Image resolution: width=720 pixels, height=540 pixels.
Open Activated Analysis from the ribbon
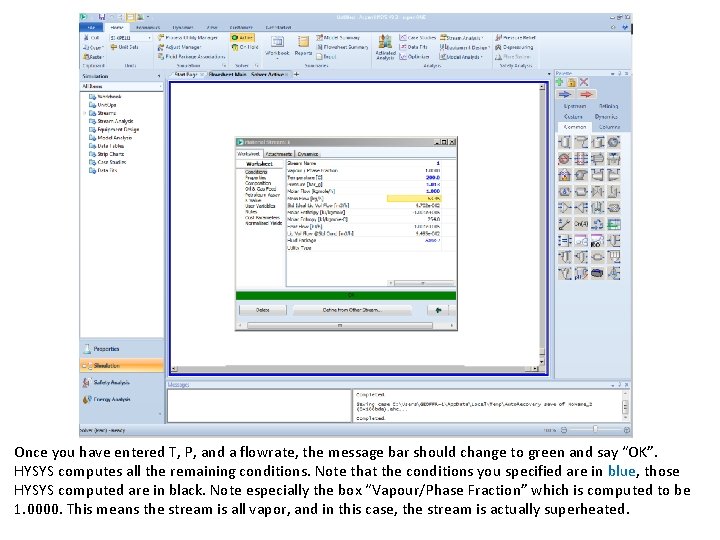point(385,48)
